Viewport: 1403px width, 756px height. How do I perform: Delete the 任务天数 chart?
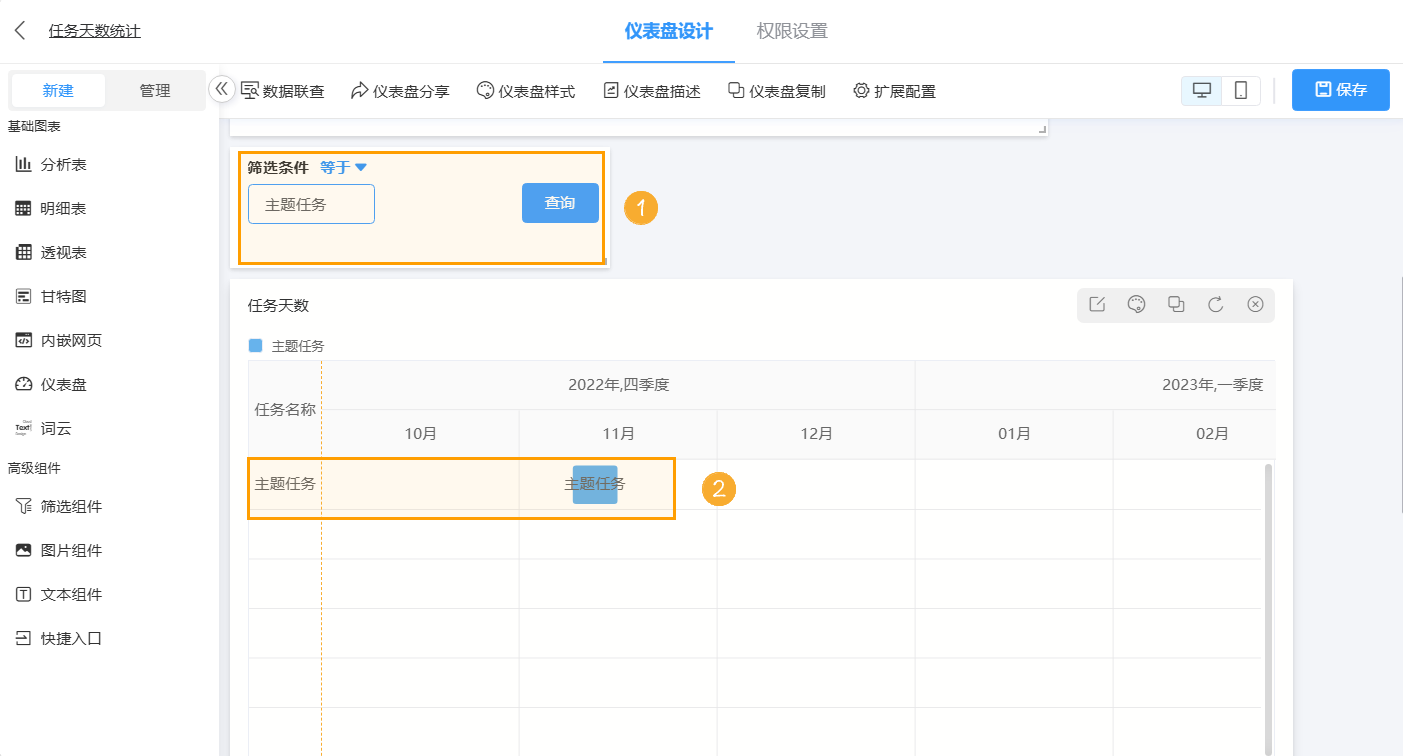pyautogui.click(x=1256, y=305)
